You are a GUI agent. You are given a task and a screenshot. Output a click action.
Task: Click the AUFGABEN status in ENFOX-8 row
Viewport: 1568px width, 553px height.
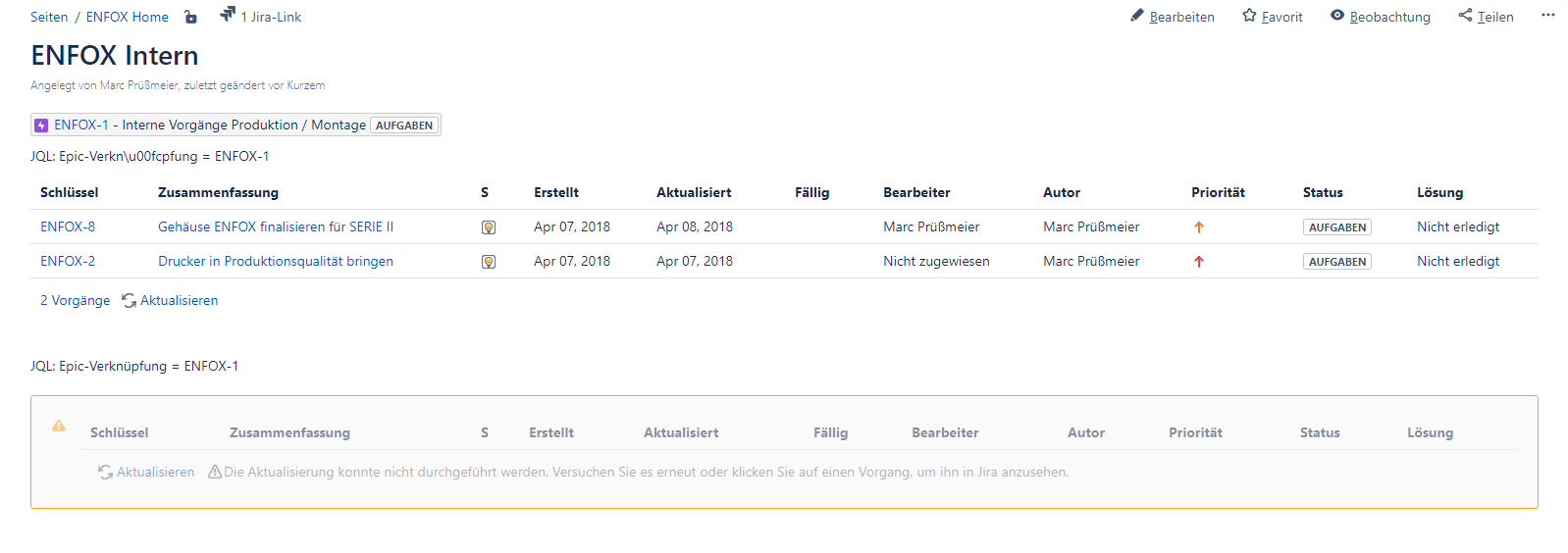[1337, 227]
